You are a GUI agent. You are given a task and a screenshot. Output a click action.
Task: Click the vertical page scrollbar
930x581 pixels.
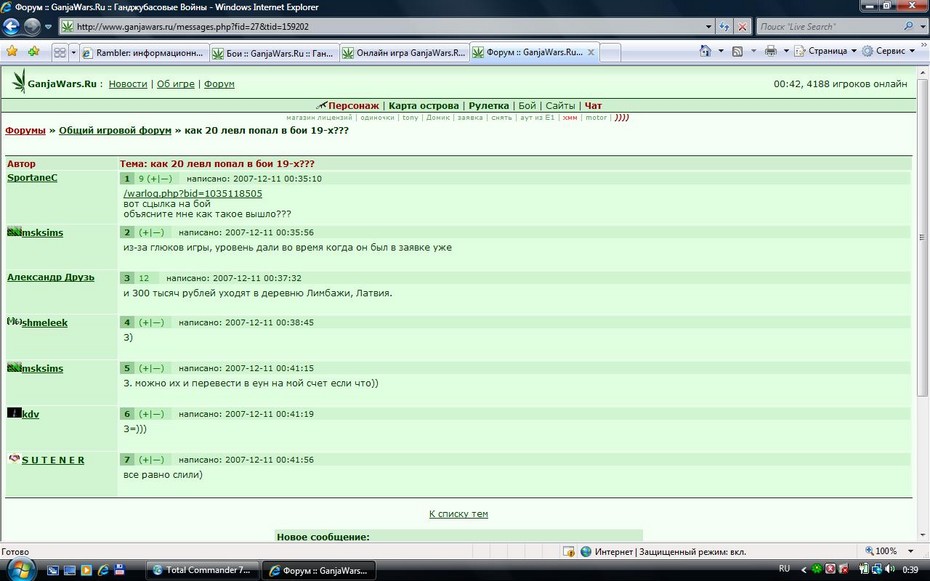point(922,237)
